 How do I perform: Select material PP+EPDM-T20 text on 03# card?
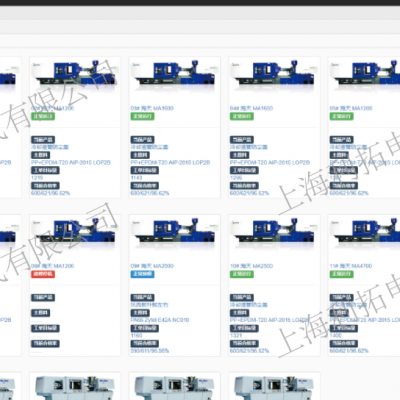(x=170, y=162)
